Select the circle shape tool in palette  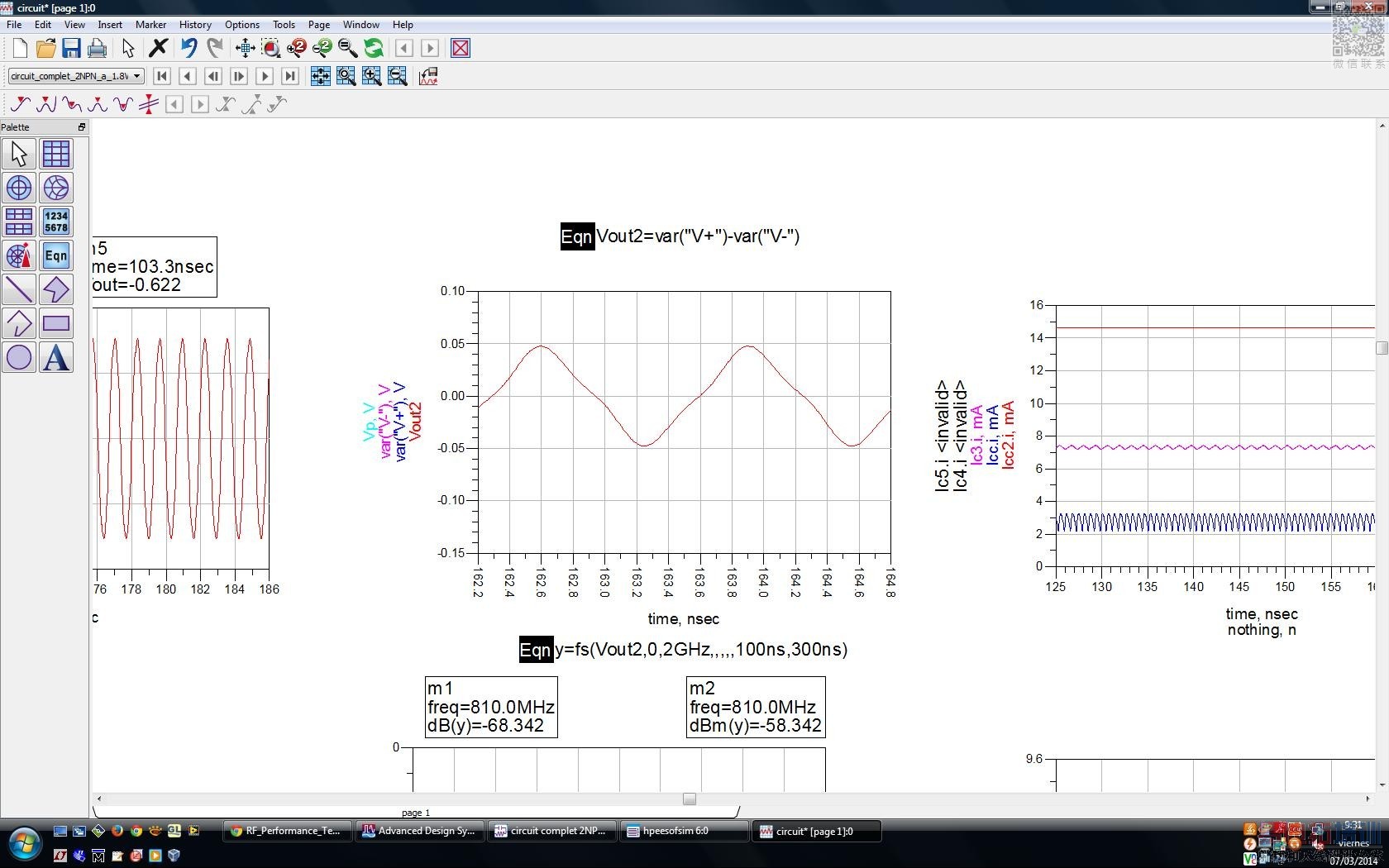19,357
